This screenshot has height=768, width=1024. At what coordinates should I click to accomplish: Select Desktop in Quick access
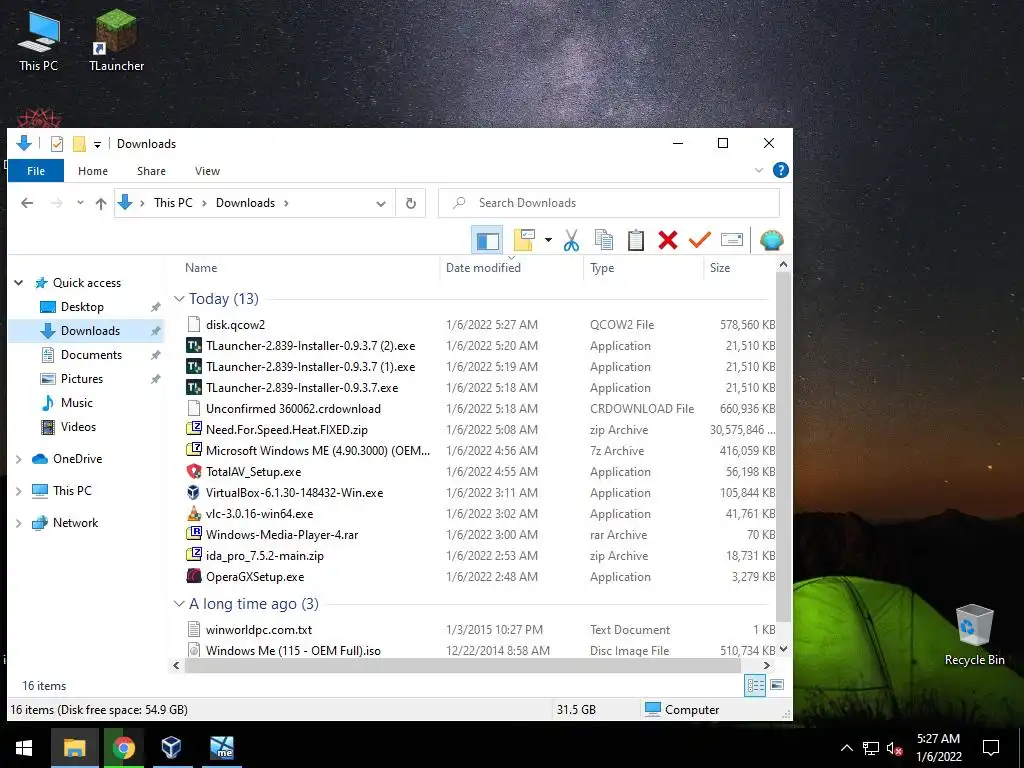coord(82,307)
